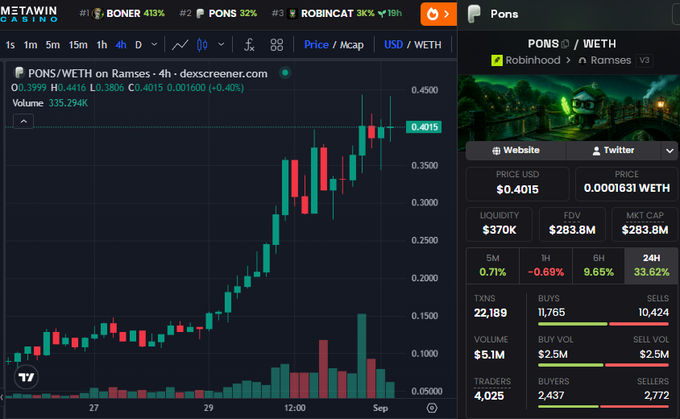Open the Pons Website button
This screenshot has height=419, width=680.
pos(516,150)
